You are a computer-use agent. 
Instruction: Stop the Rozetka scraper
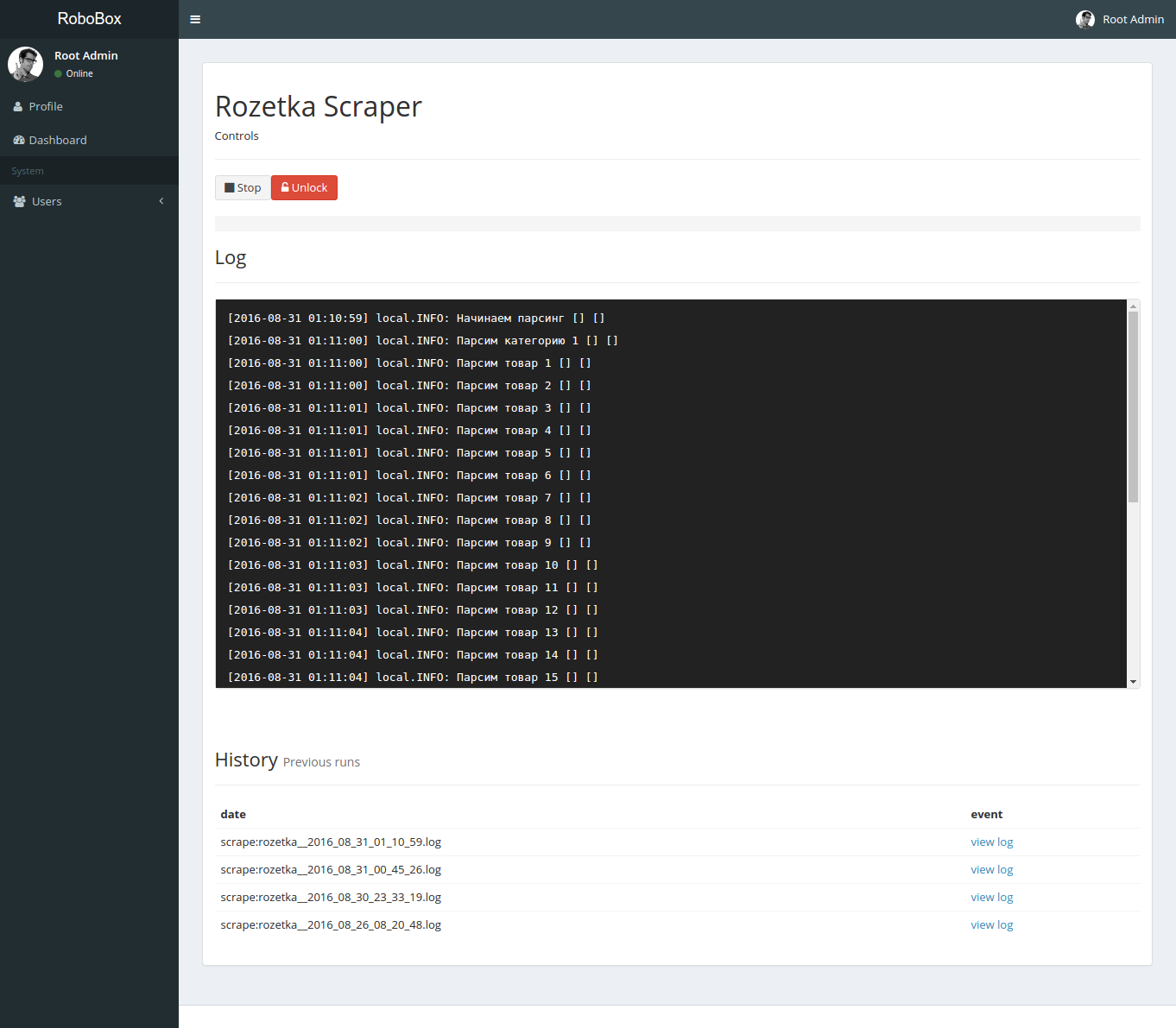click(x=243, y=187)
